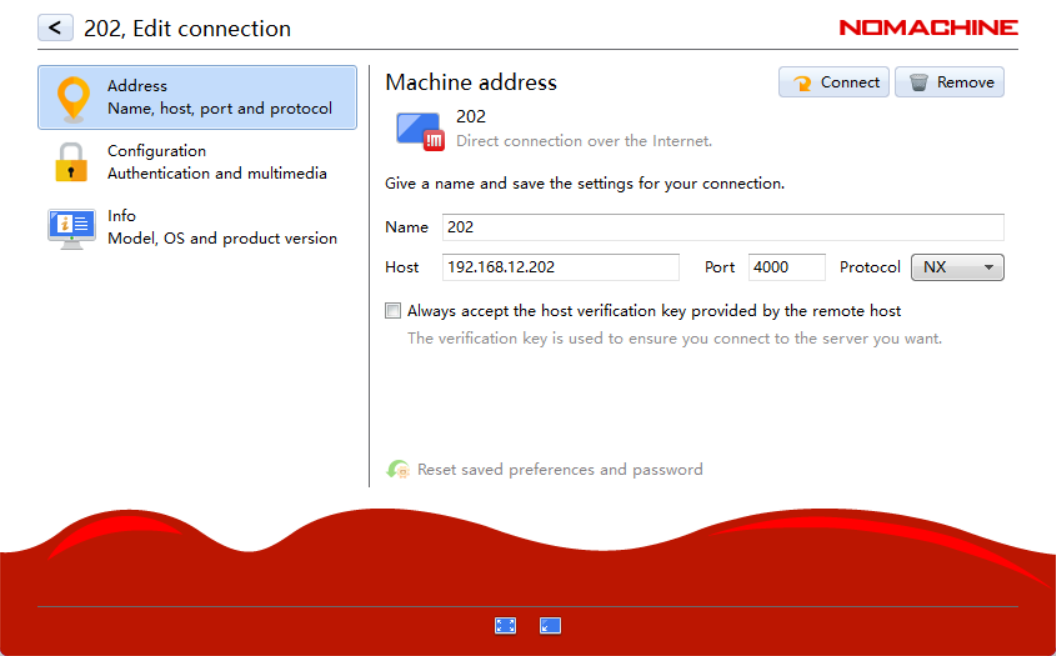Click the monitor Info icon
This screenshot has height=656, width=1056.
click(x=71, y=228)
